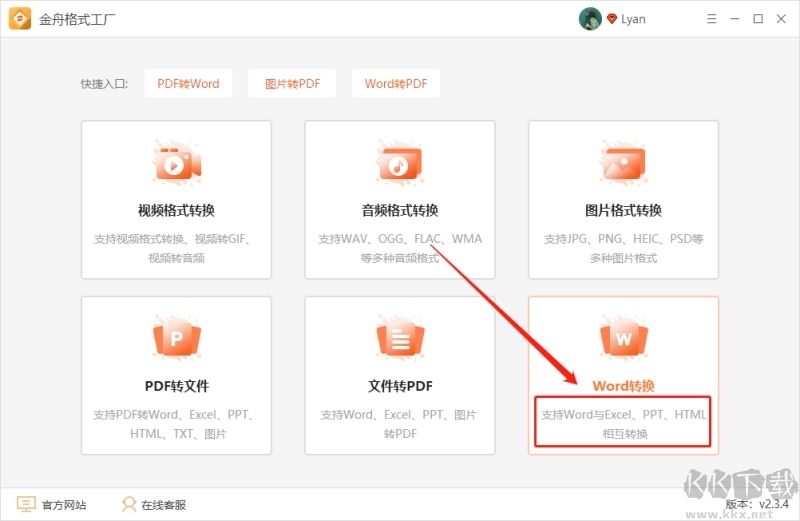Click the video camera icon
Viewport: 800px width, 521px height.
click(177, 162)
